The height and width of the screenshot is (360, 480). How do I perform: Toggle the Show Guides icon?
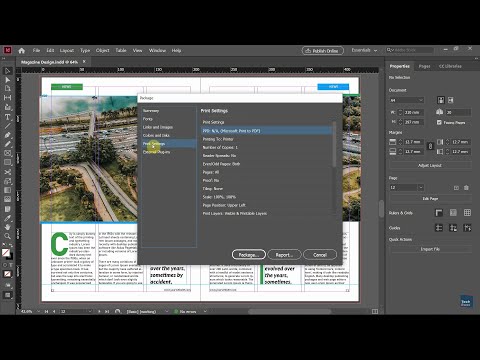click(x=439, y=228)
